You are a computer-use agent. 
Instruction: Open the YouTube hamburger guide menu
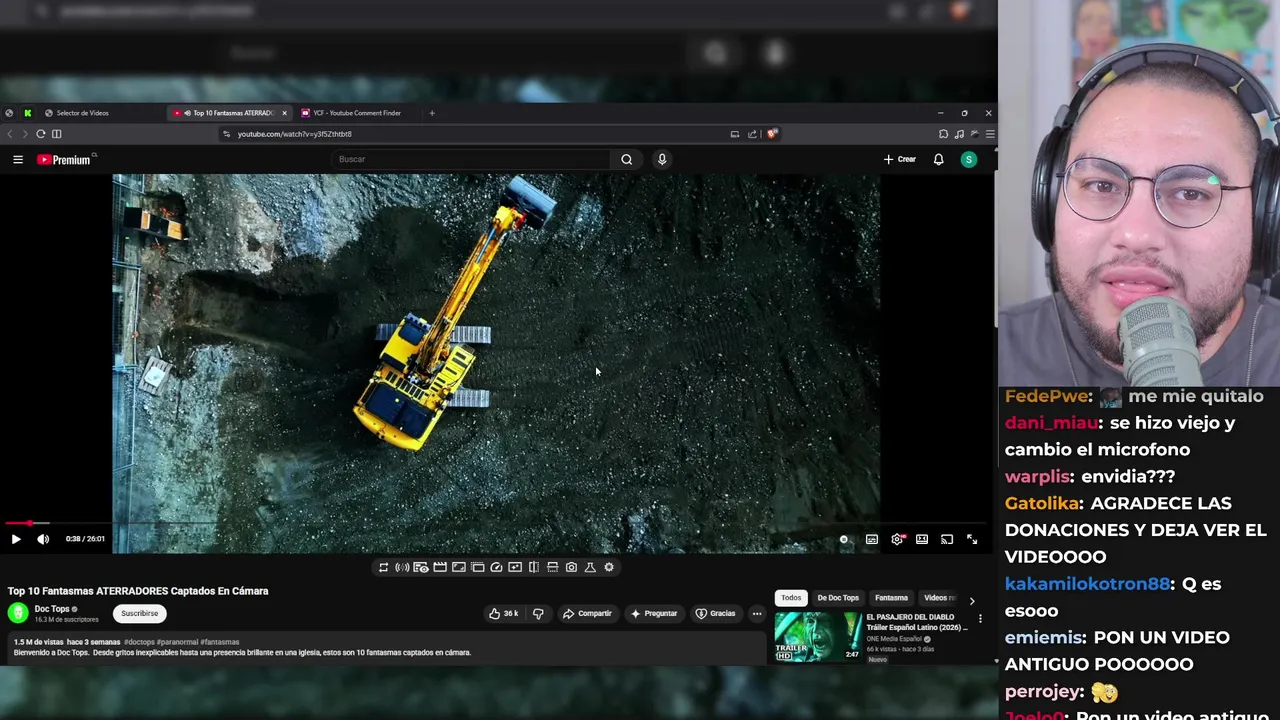[x=18, y=159]
